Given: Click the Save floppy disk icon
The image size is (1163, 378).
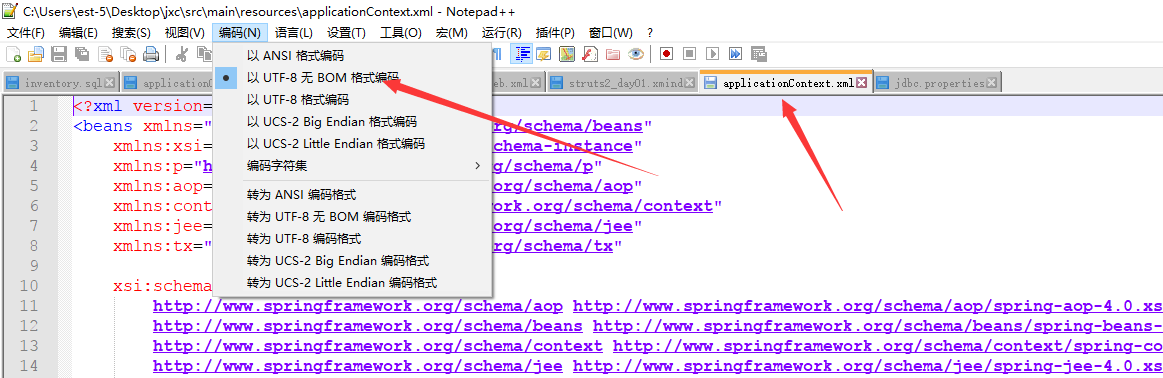Looking at the screenshot, I should coord(59,53).
